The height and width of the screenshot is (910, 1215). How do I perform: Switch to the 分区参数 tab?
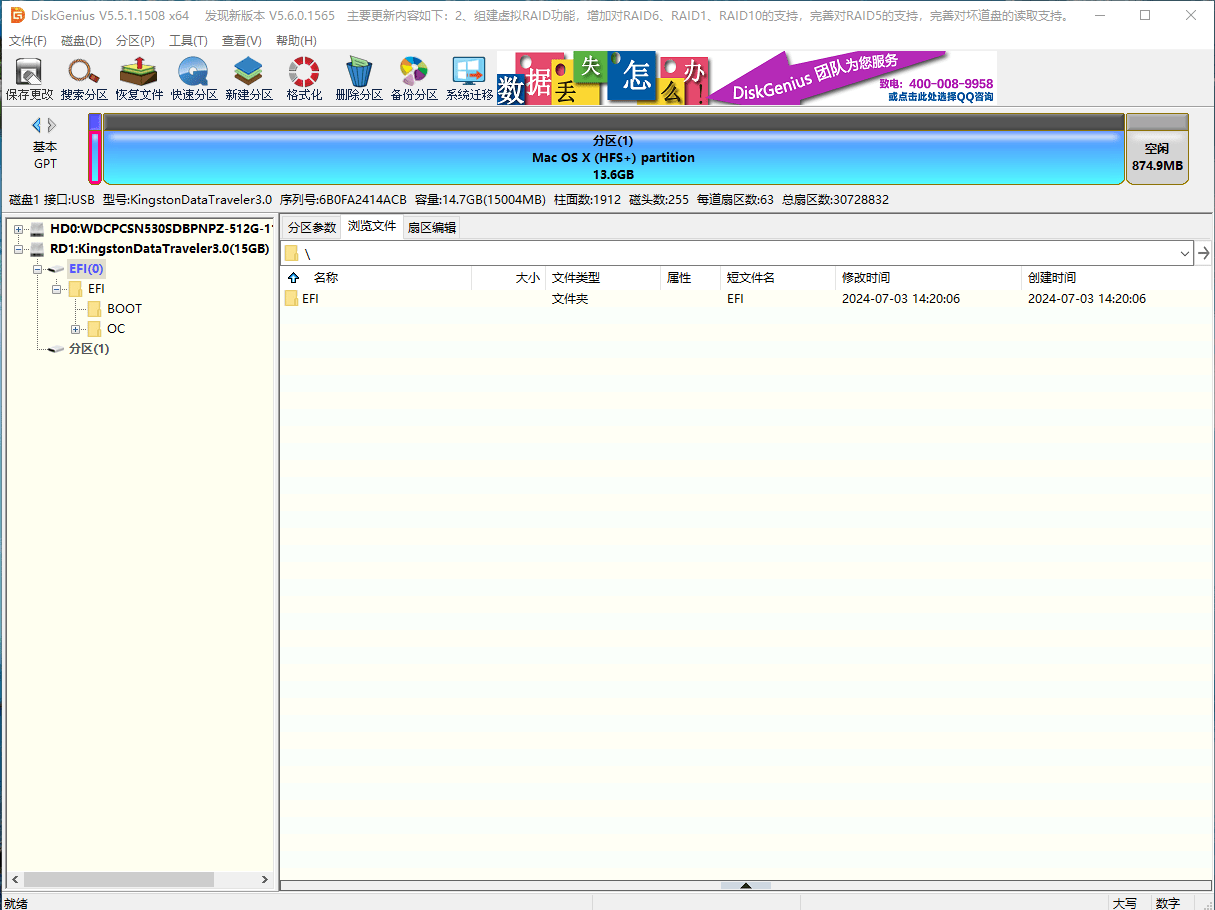click(x=312, y=228)
